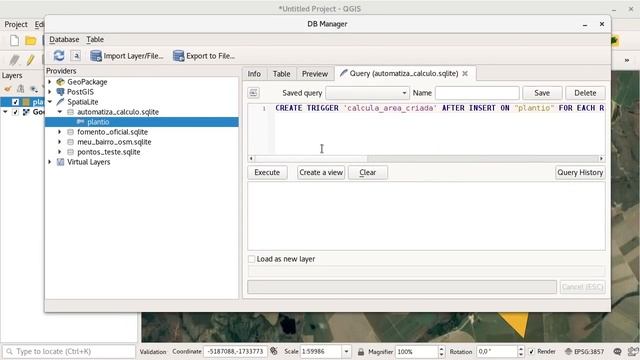This screenshot has width=640, height=360.
Task: Click Import Layer/File toolbar button
Action: 127,56
